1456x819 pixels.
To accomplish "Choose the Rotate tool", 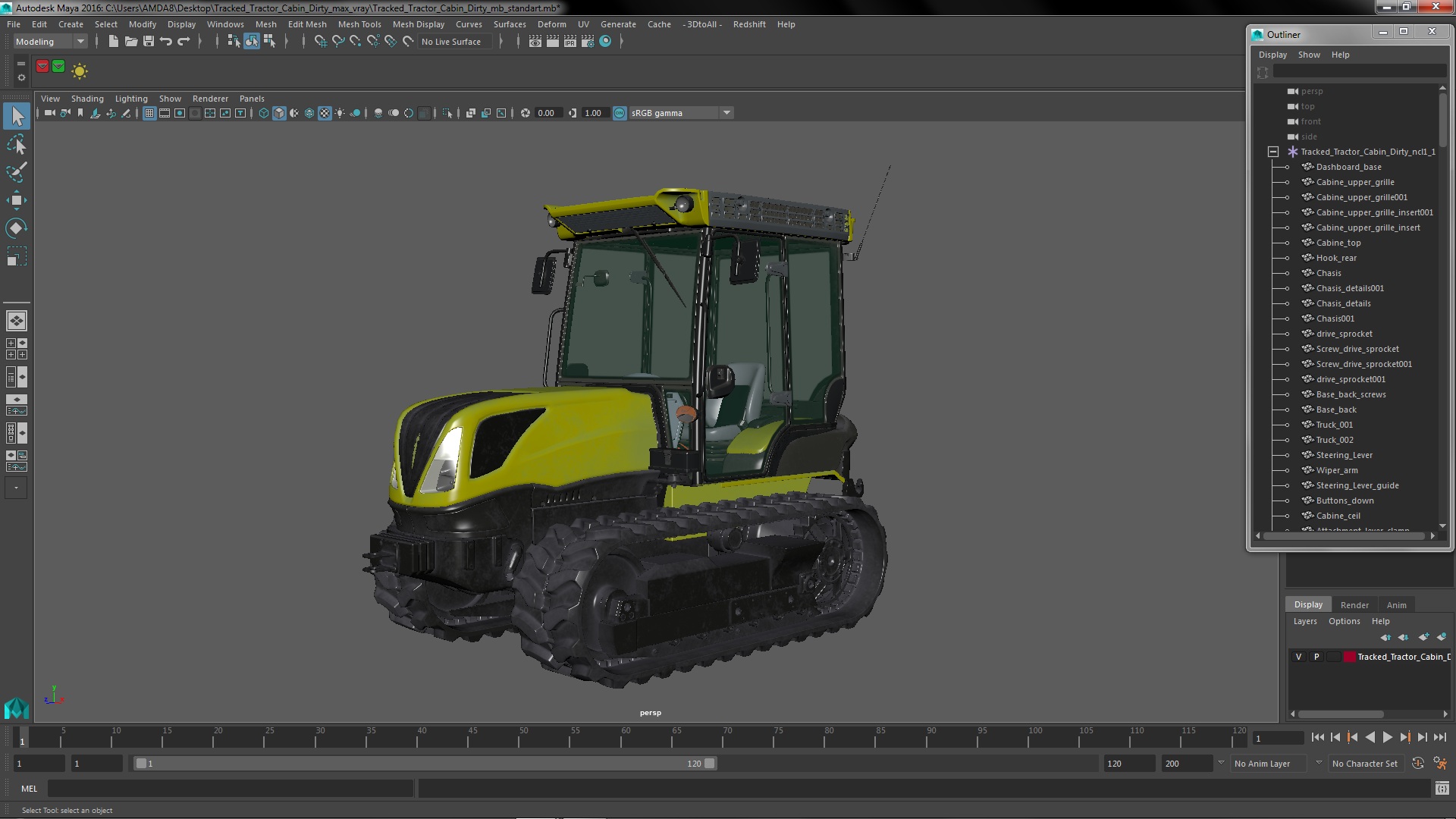I will (x=17, y=228).
